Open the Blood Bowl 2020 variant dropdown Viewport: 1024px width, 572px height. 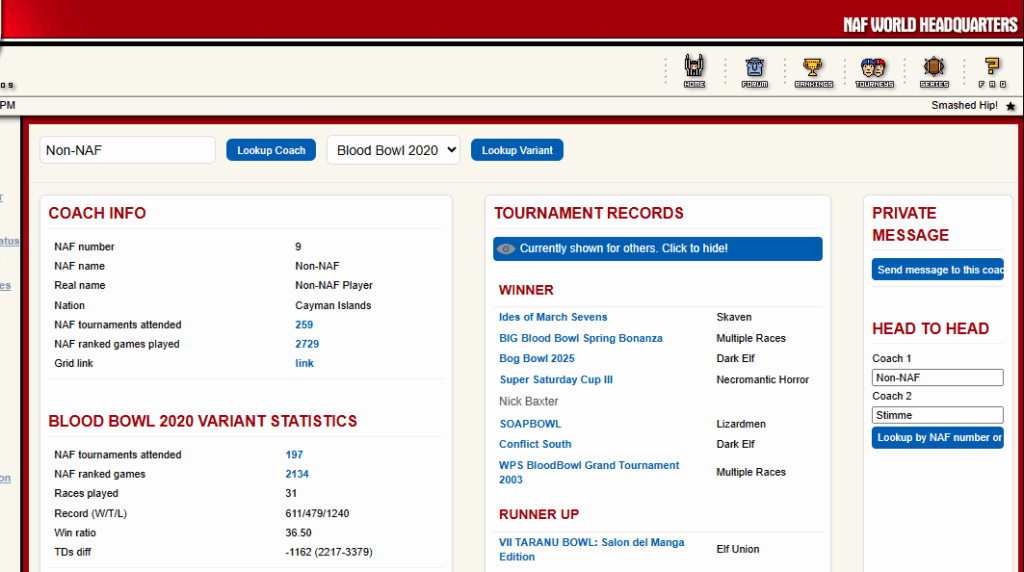coord(393,150)
